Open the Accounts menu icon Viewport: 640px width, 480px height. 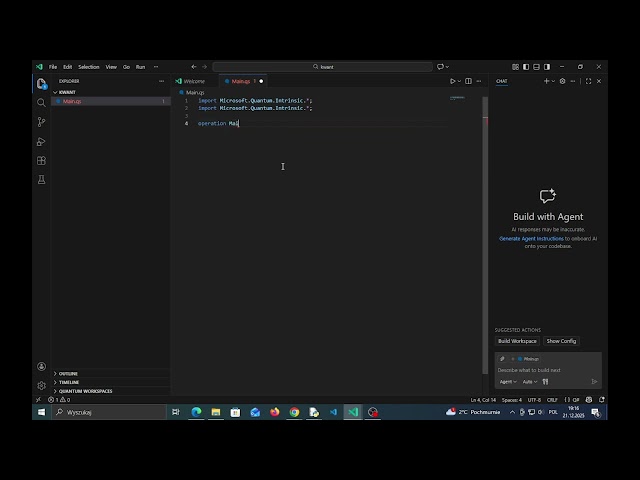tap(41, 367)
